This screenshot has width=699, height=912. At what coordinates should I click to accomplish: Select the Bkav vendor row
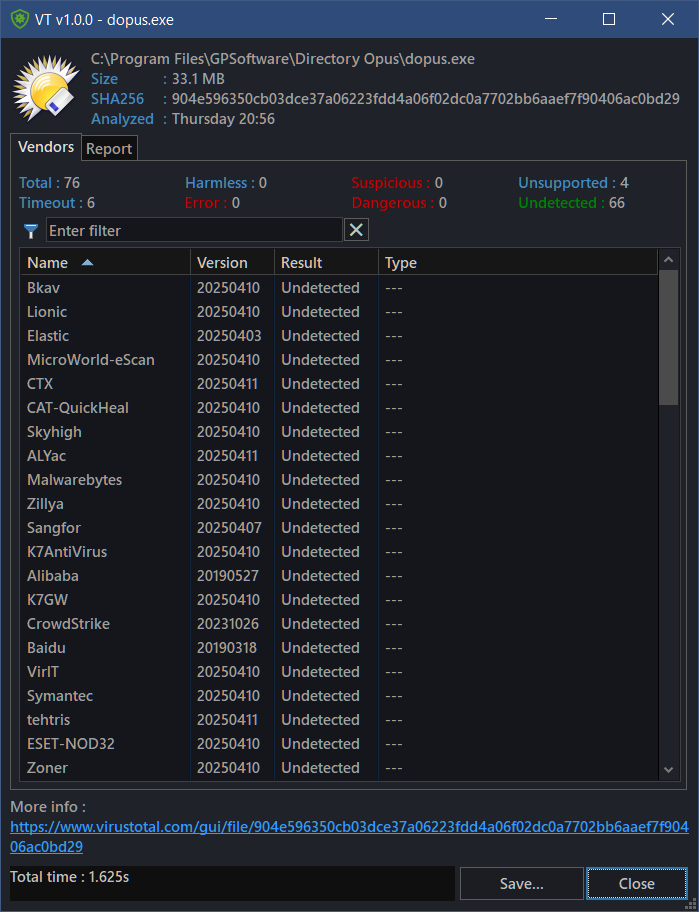(339, 288)
